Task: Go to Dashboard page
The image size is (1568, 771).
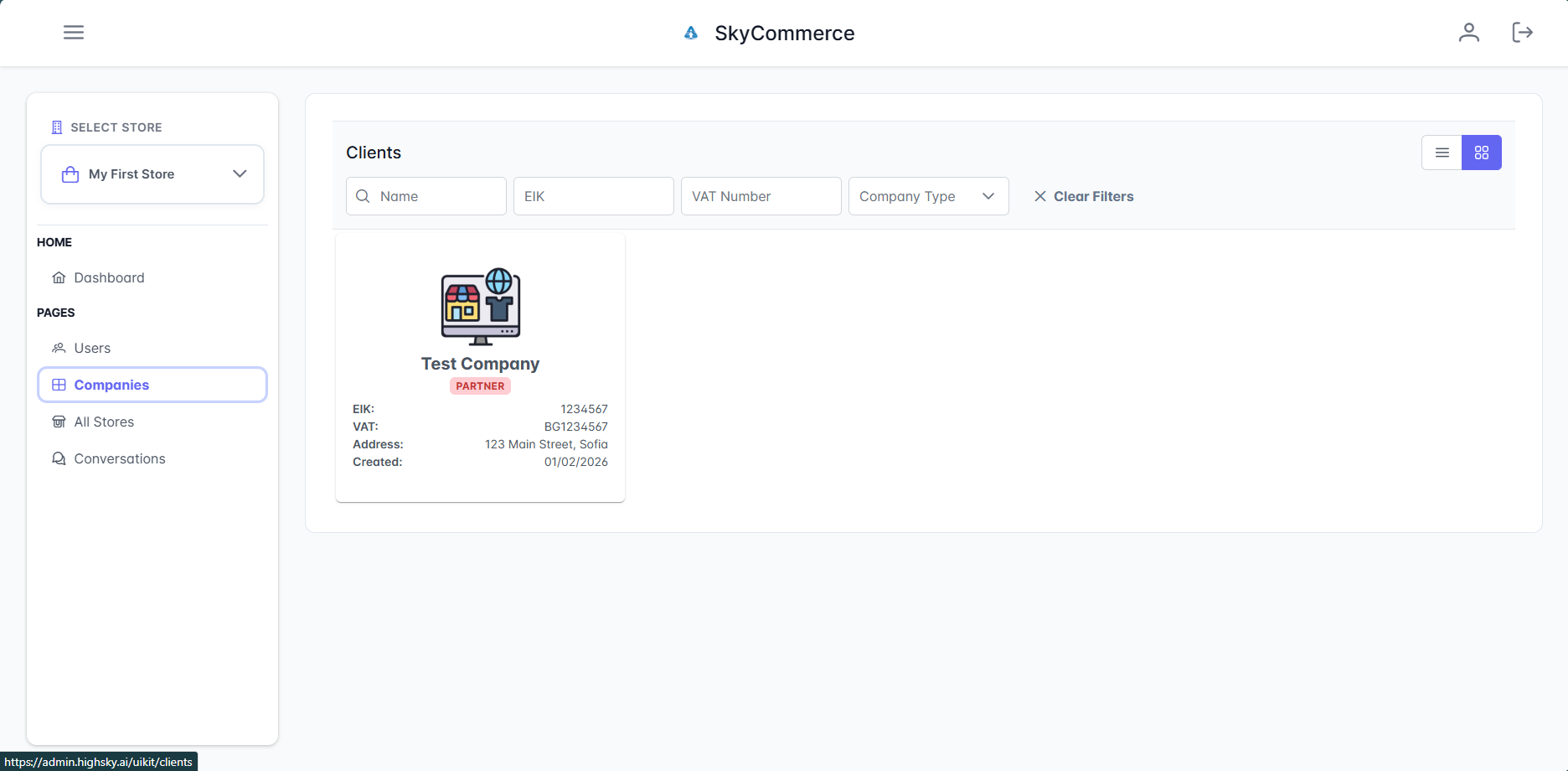Action: click(152, 277)
